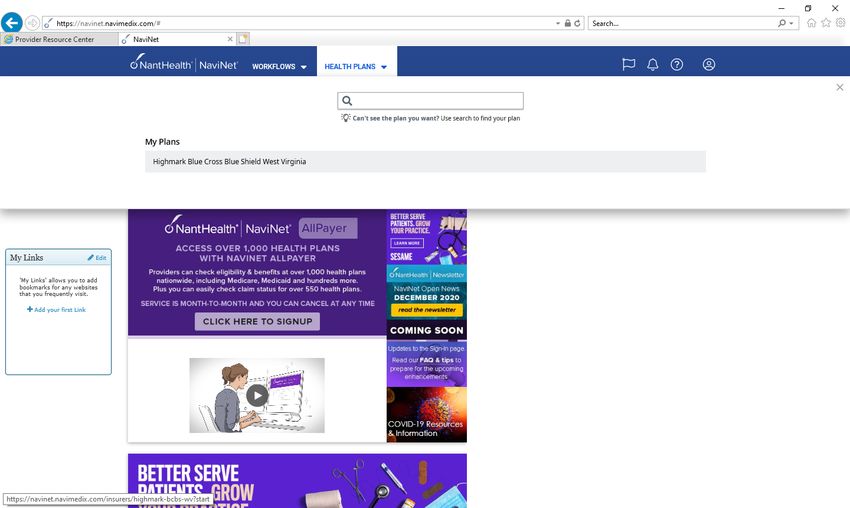The width and height of the screenshot is (850, 508).
Task: Click the My Links panel title
Action: coord(27,258)
